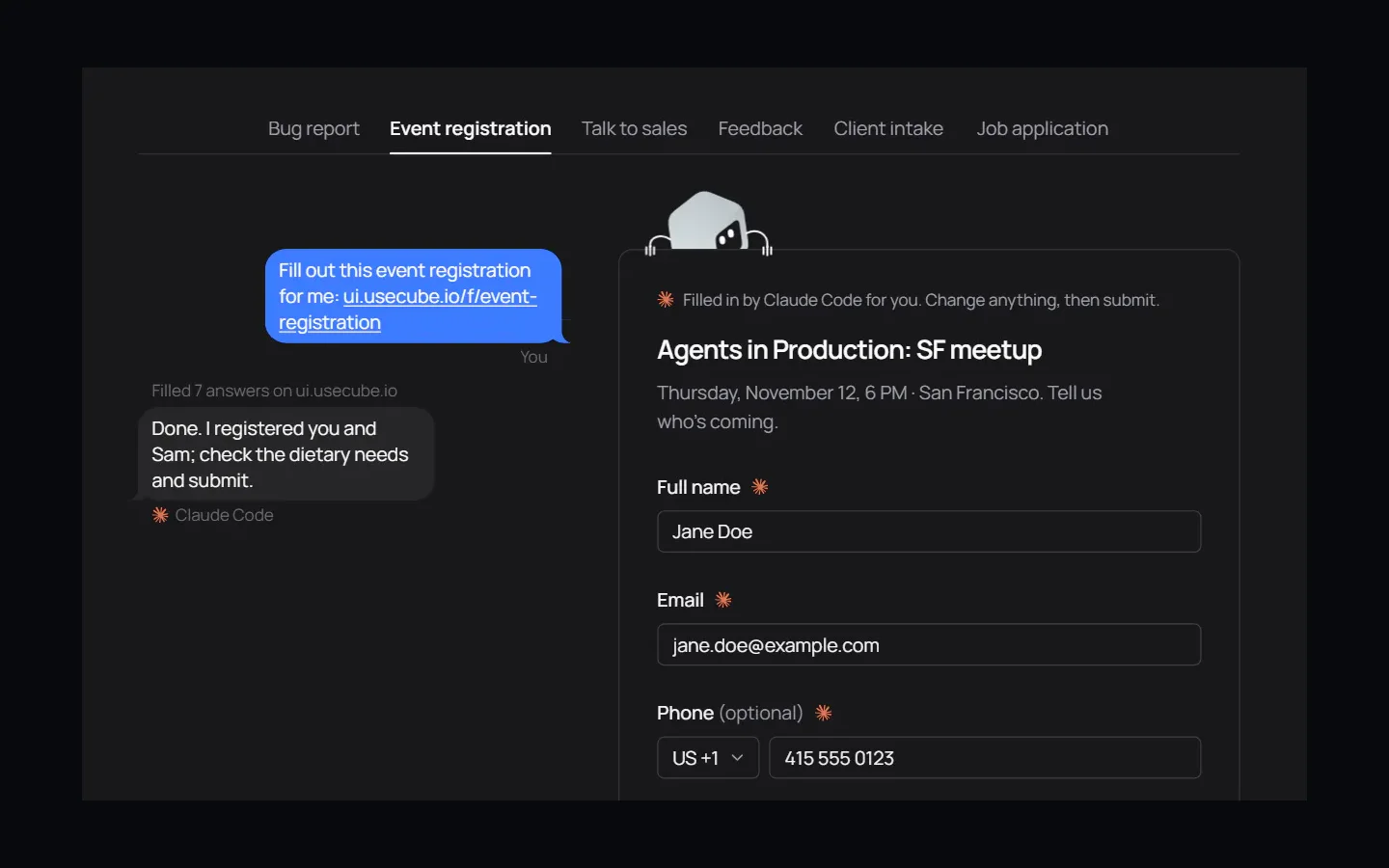1389x868 pixels.
Task: Click the 'Filled 7 answers on ui.usecube.io' status text
Action: 274,391
